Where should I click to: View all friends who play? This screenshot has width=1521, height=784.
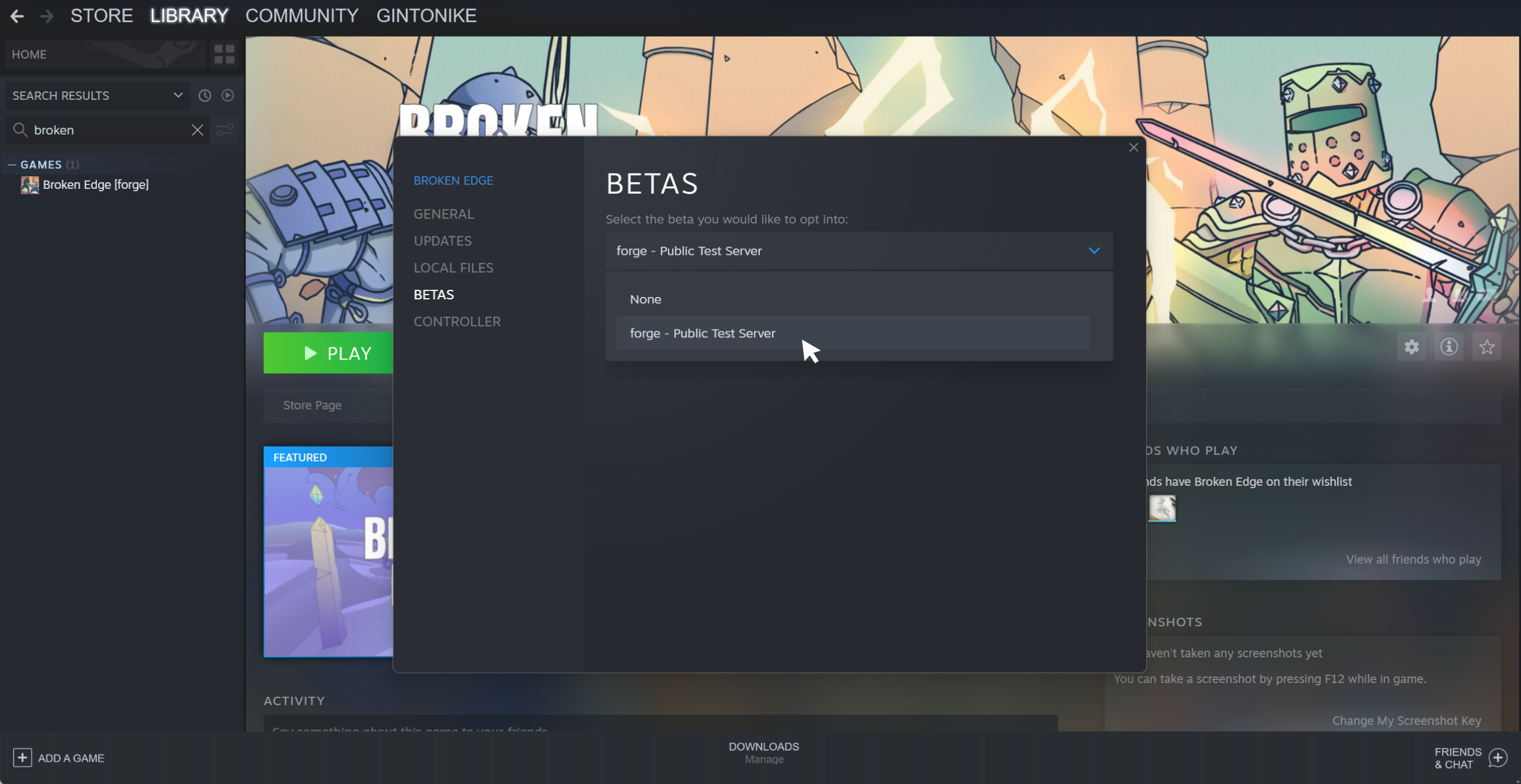(1413, 559)
